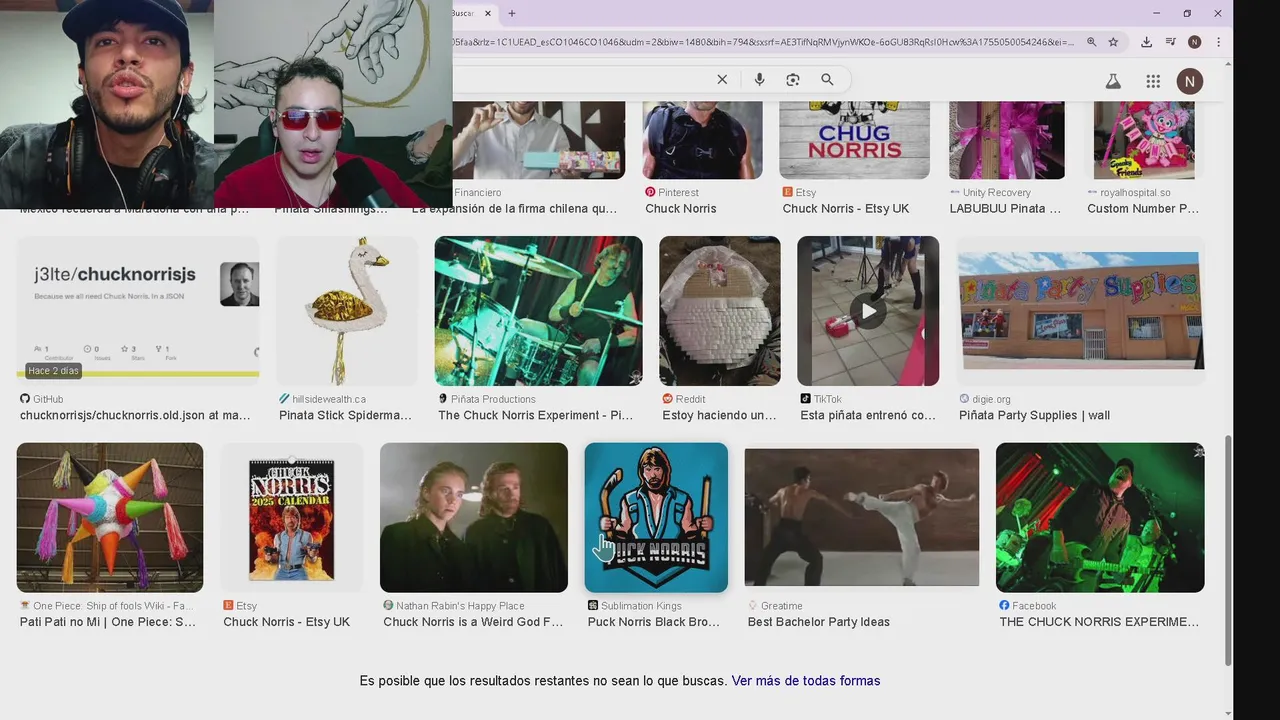Viewport: 1280px width, 720px height.
Task: Open 'The Chuck Norris Experiment - Pi...' title
Action: 535,415
